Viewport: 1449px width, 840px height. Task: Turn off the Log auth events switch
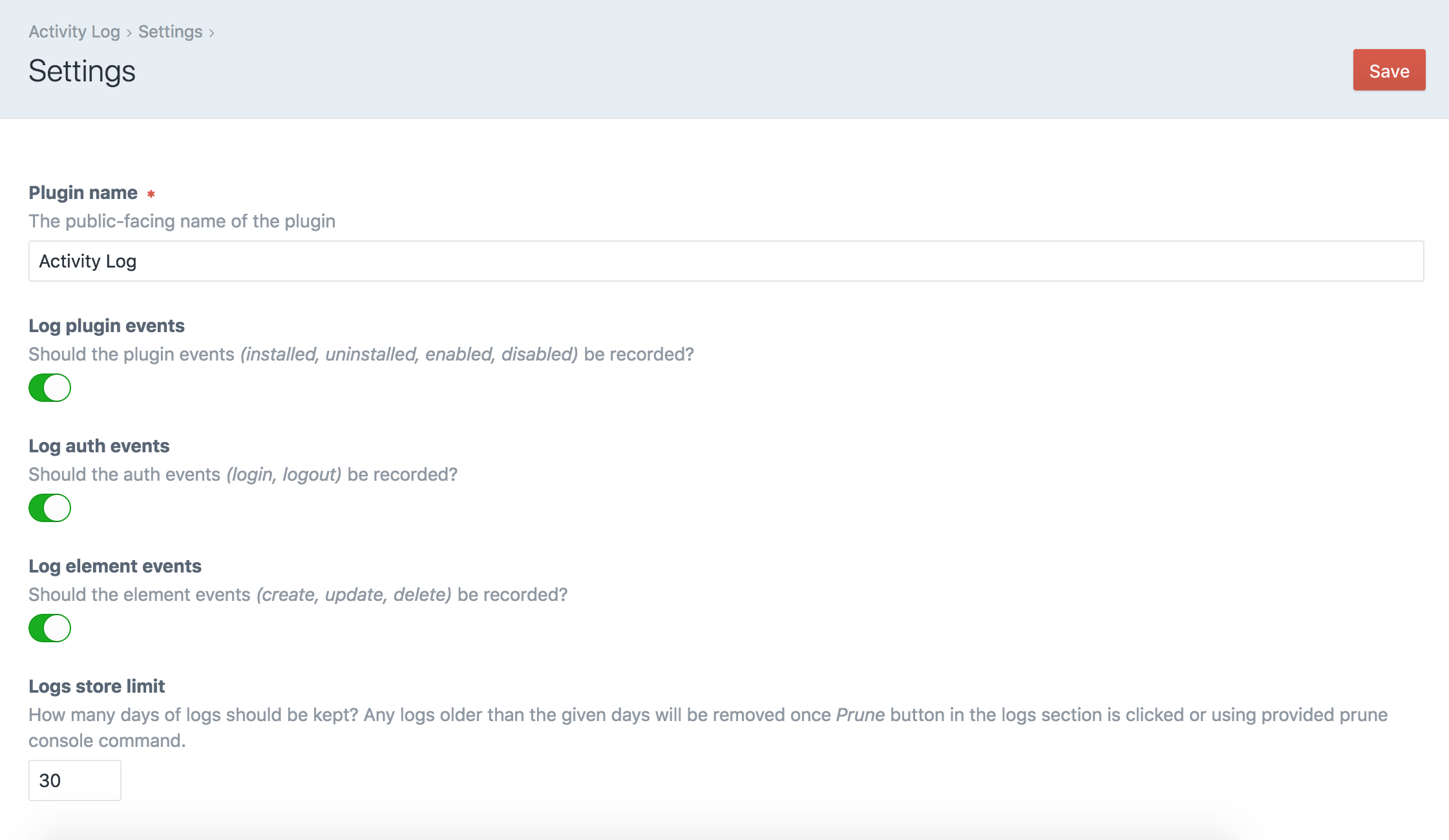50,508
